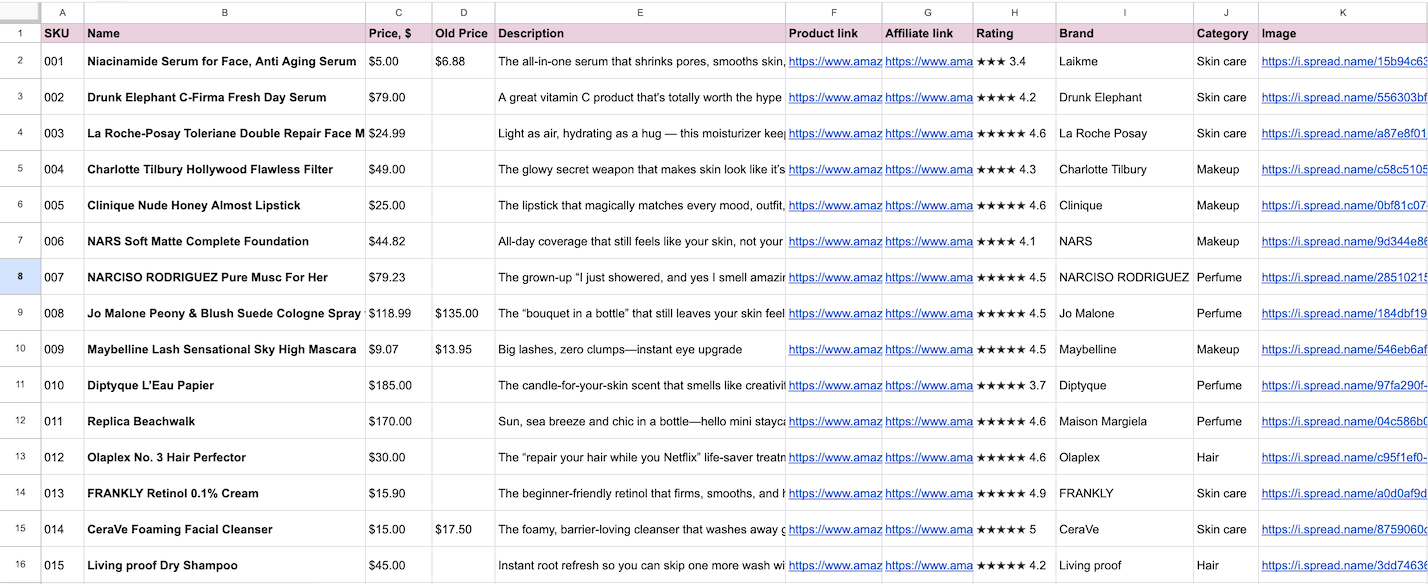This screenshot has width=1428, height=584.
Task: Select the 3.4 star rating cell
Action: 1014,61
